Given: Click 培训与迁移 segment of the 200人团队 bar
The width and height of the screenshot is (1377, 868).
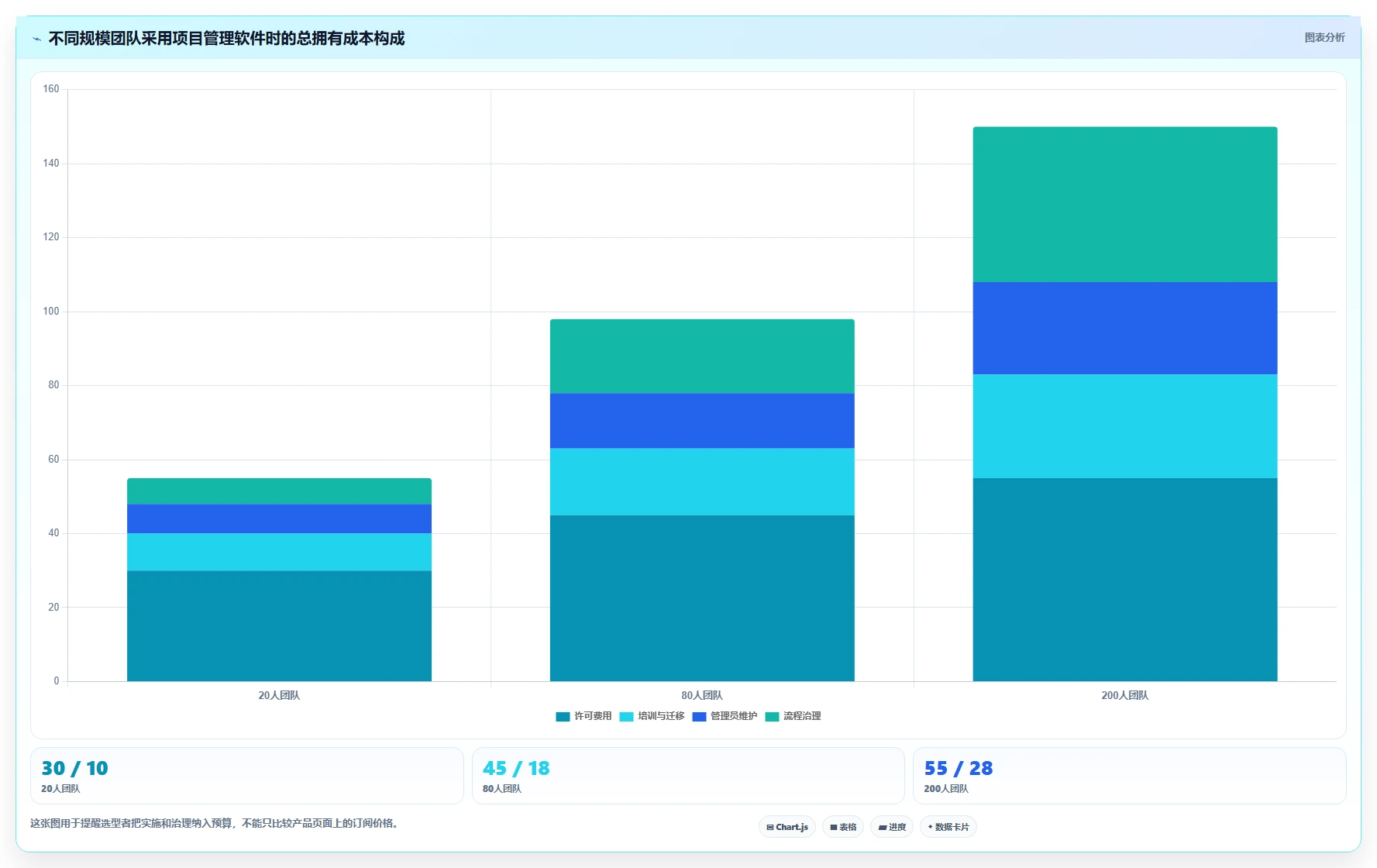Looking at the screenshot, I should [x=1125, y=426].
